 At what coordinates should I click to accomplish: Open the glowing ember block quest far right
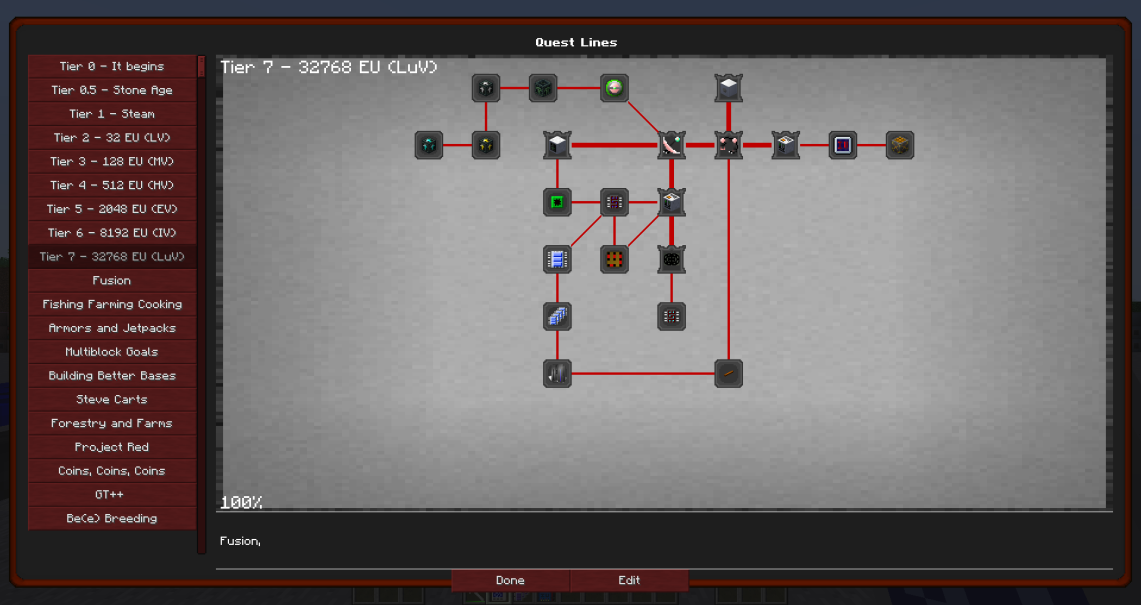(898, 145)
